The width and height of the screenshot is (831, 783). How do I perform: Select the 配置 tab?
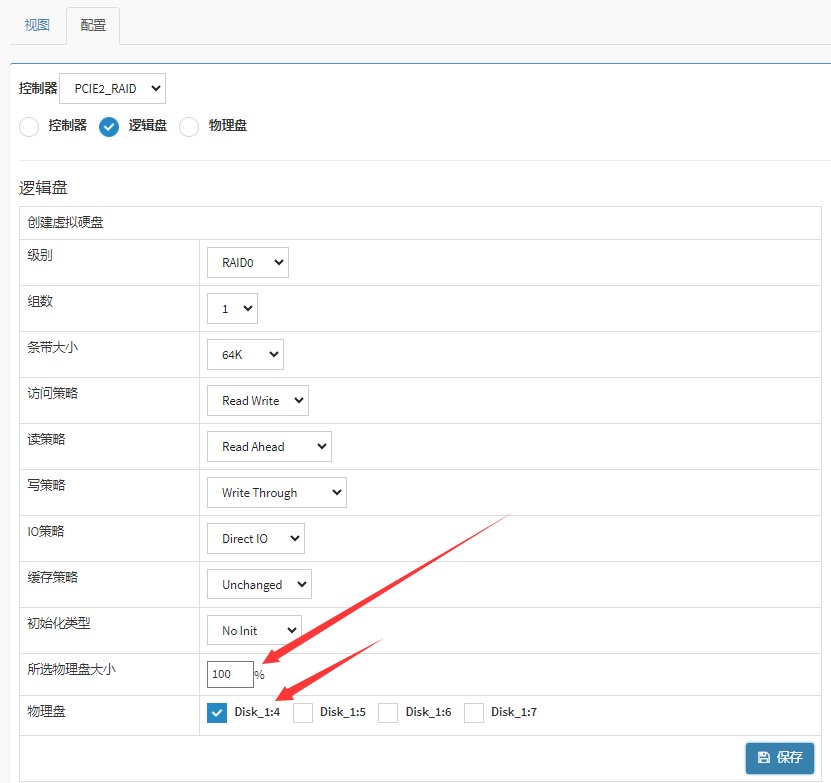[x=93, y=25]
